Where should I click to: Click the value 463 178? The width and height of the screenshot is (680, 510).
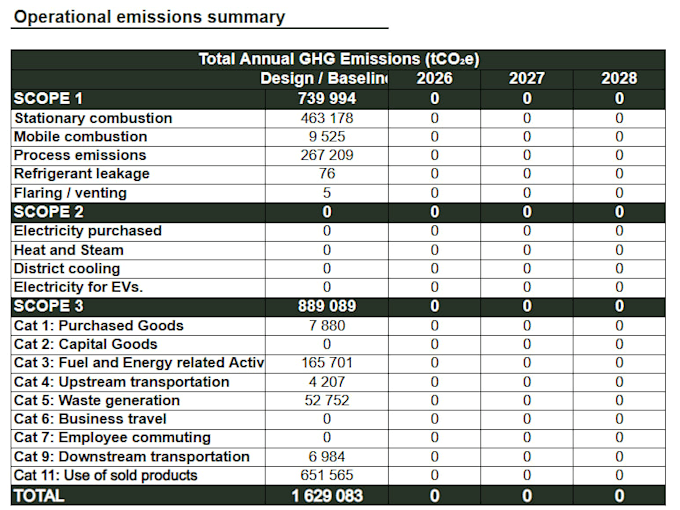[x=327, y=118]
